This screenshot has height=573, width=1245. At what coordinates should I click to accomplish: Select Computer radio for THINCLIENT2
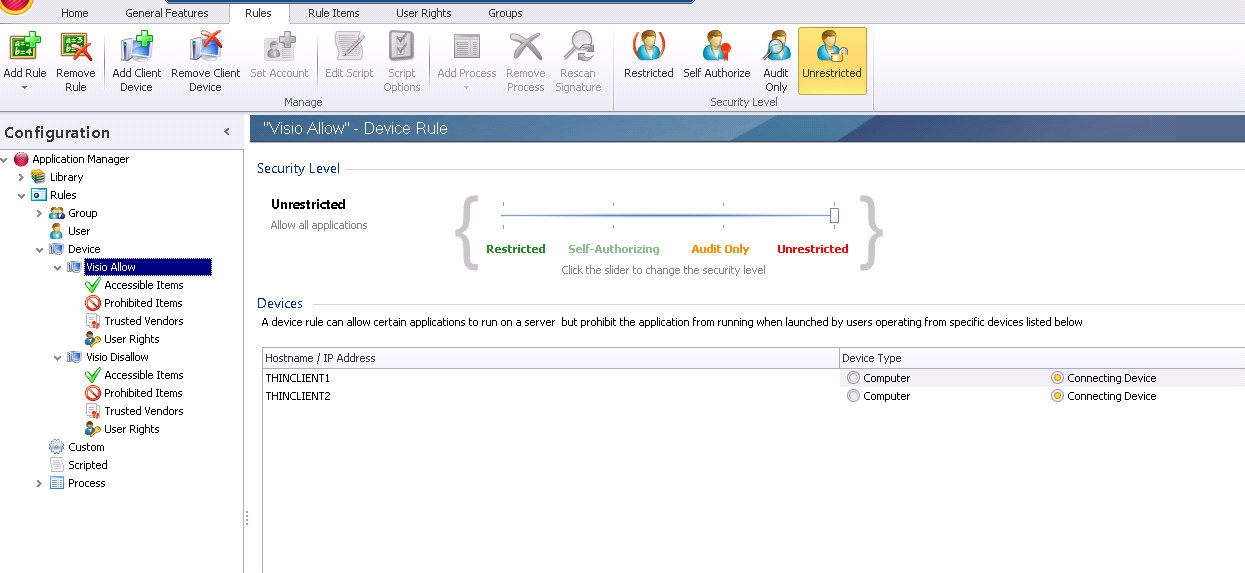tap(853, 396)
